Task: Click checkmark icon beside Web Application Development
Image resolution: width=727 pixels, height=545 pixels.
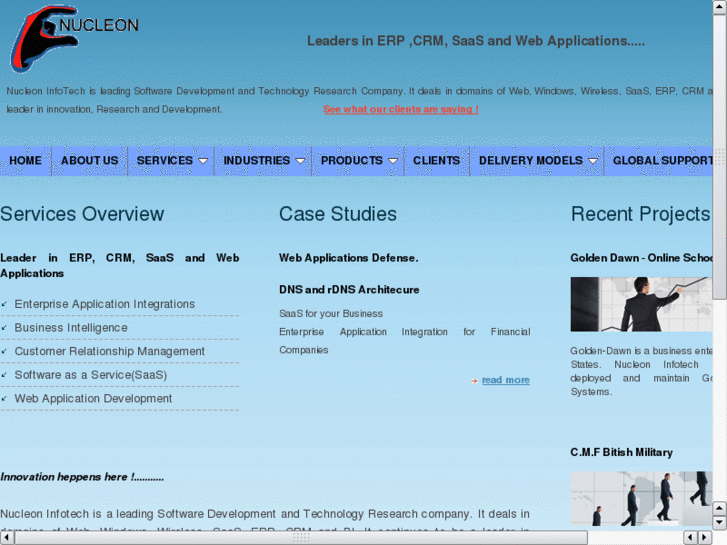Action: 4,399
